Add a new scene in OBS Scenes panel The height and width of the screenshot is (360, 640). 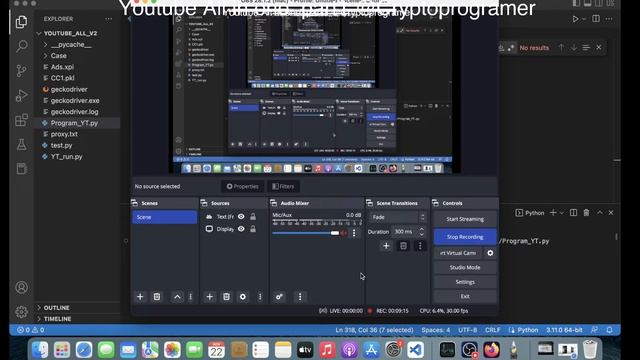point(140,297)
